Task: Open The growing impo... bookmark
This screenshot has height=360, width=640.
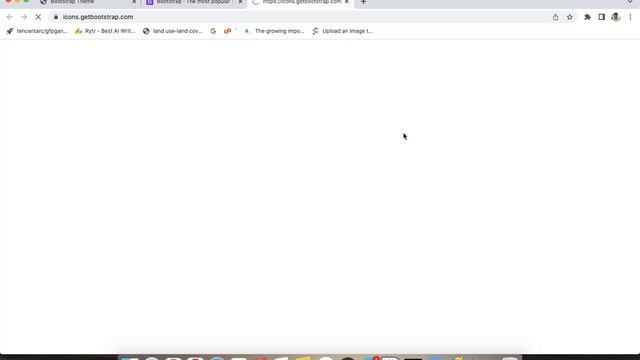Action: (x=274, y=31)
